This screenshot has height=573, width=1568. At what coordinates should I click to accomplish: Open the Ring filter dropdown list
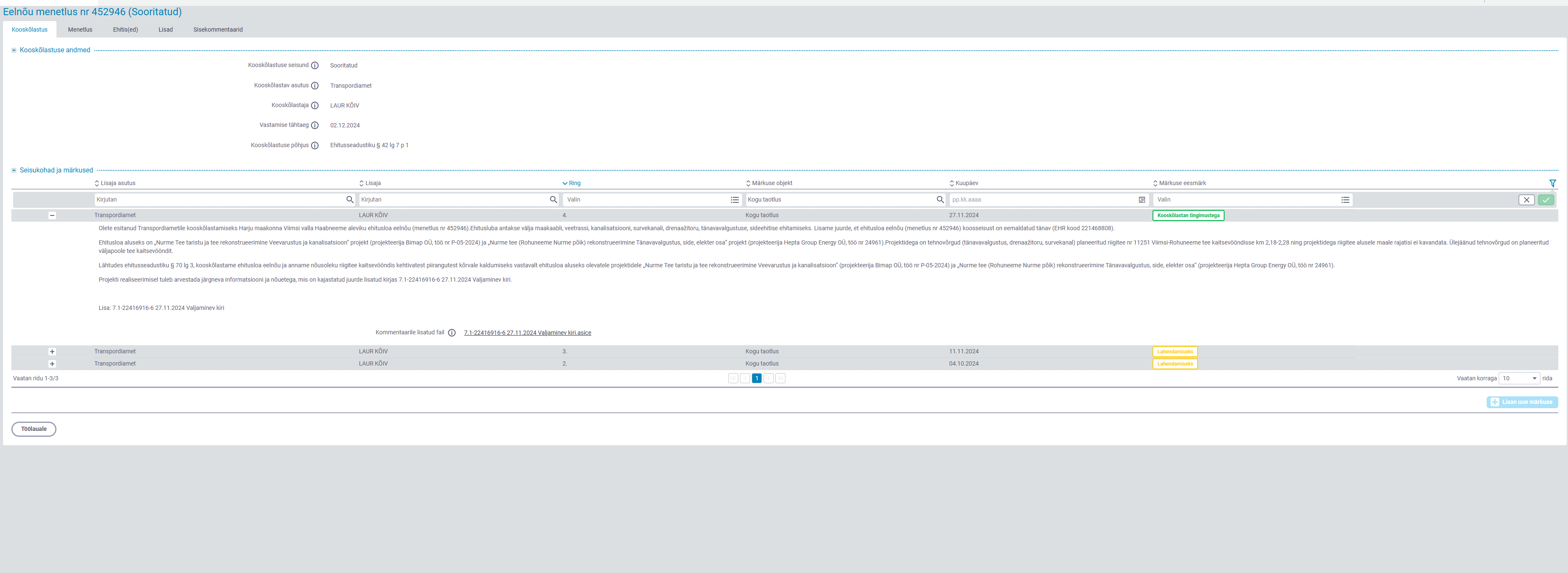click(x=734, y=200)
